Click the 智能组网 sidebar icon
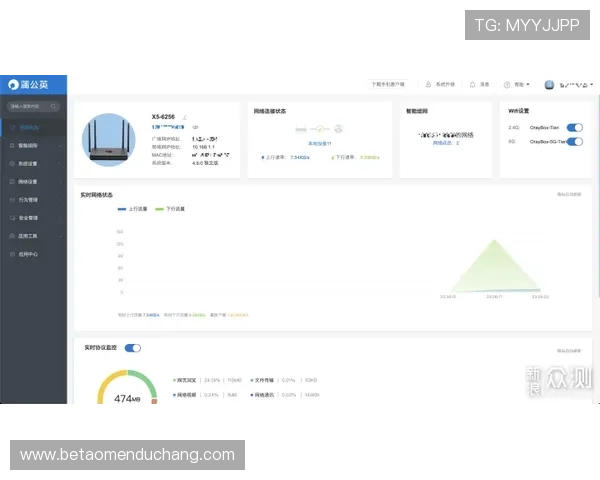Screen dimensions: 600x480 11,146
